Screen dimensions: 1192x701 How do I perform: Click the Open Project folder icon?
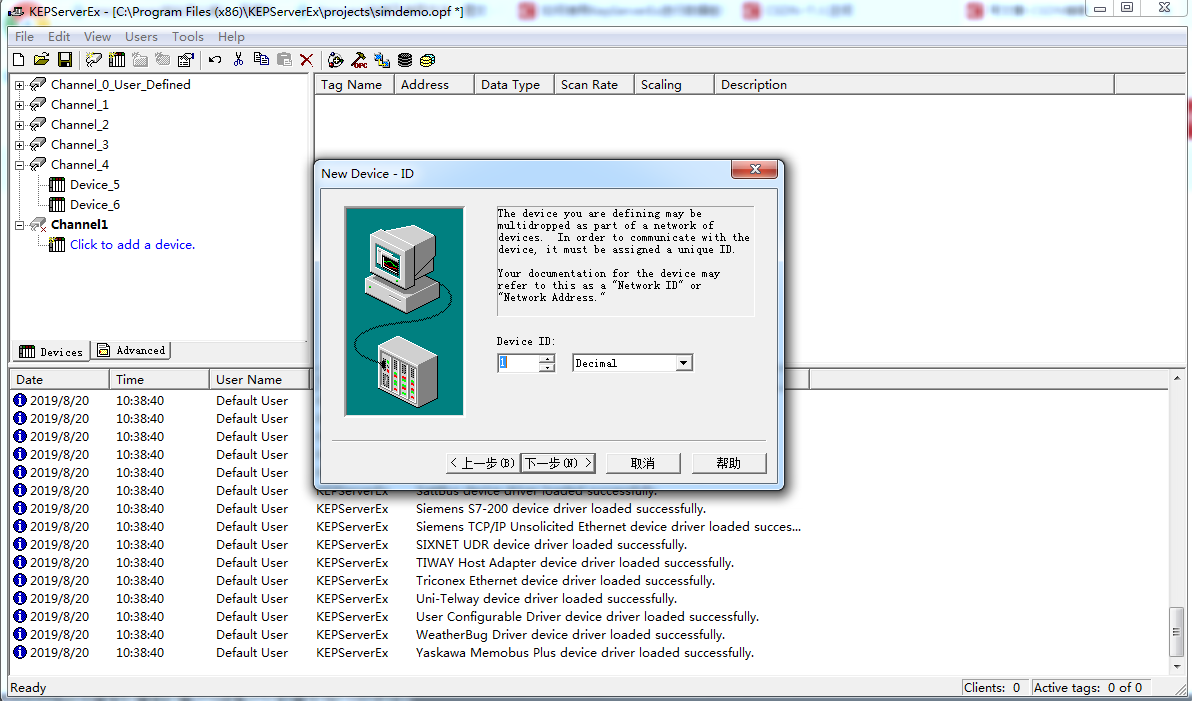pyautogui.click(x=41, y=59)
